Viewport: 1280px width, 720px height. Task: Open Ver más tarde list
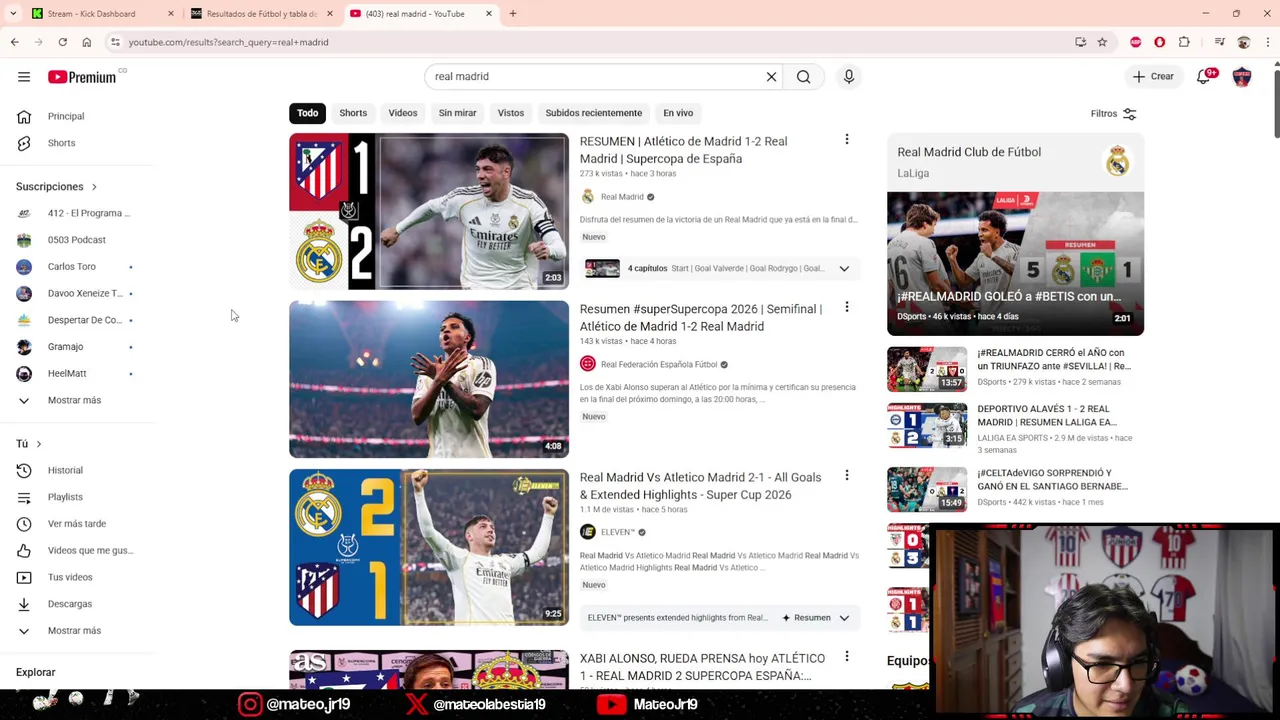tap(76, 524)
